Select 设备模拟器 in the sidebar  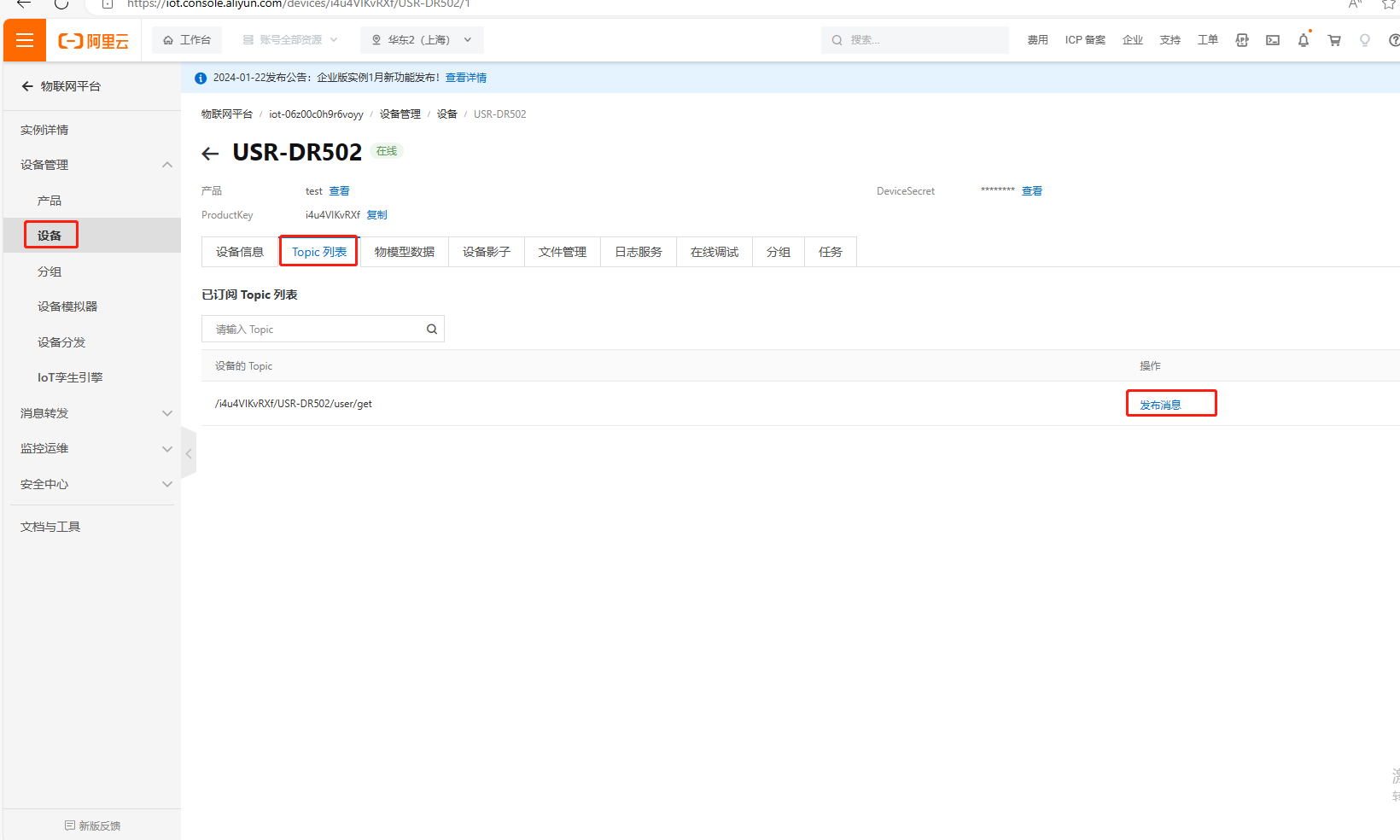click(67, 306)
